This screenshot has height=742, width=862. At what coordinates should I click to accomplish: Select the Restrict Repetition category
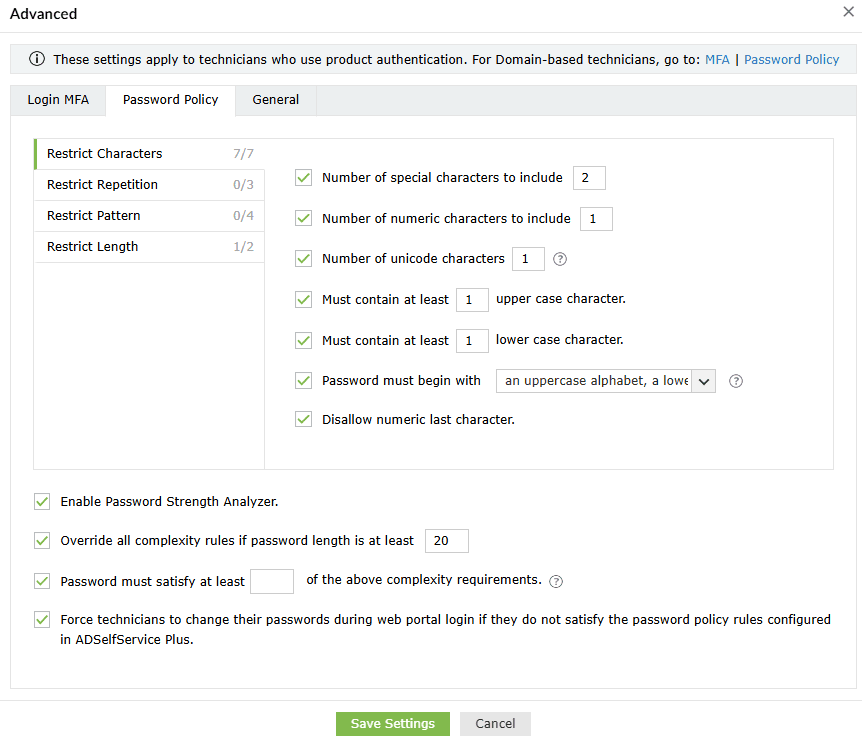[102, 184]
